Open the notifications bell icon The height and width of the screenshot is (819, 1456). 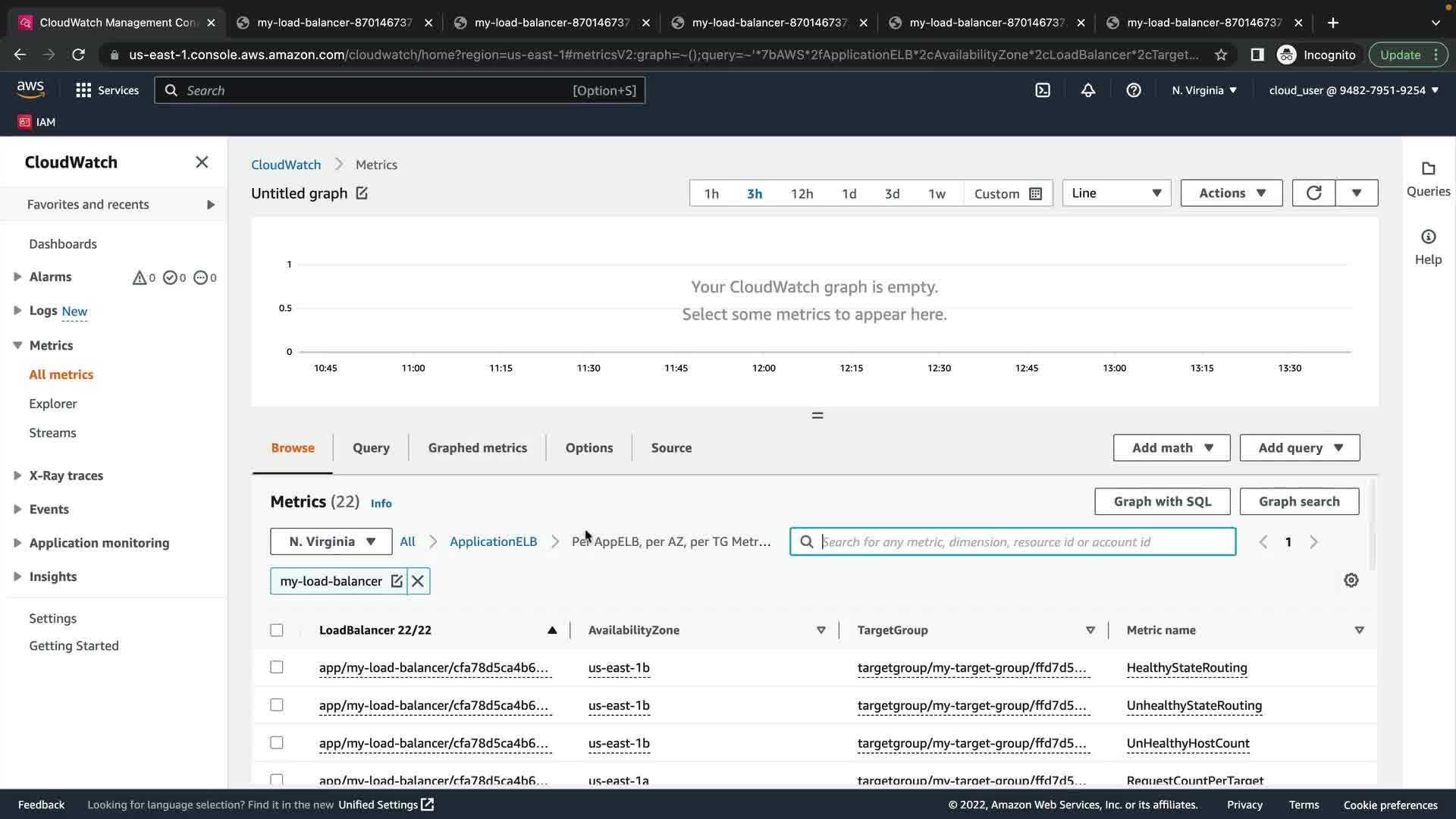pyautogui.click(x=1088, y=90)
